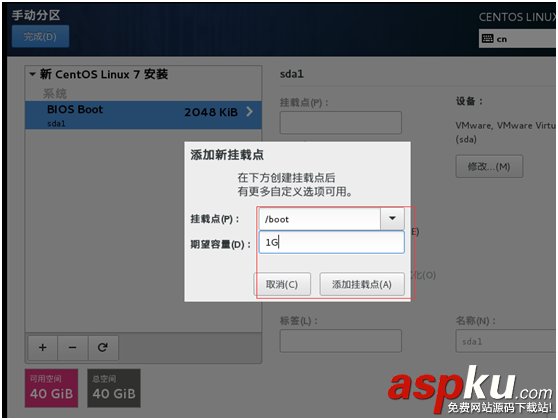Click the sda1 mount point field in background
This screenshot has width=558, height=420.
341,123
